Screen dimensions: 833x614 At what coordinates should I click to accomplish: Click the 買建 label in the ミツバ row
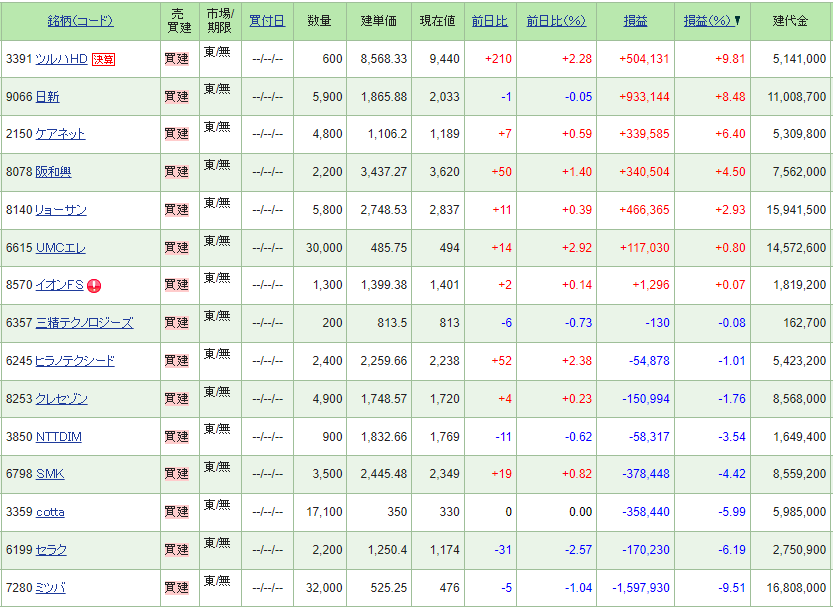[x=176, y=587]
